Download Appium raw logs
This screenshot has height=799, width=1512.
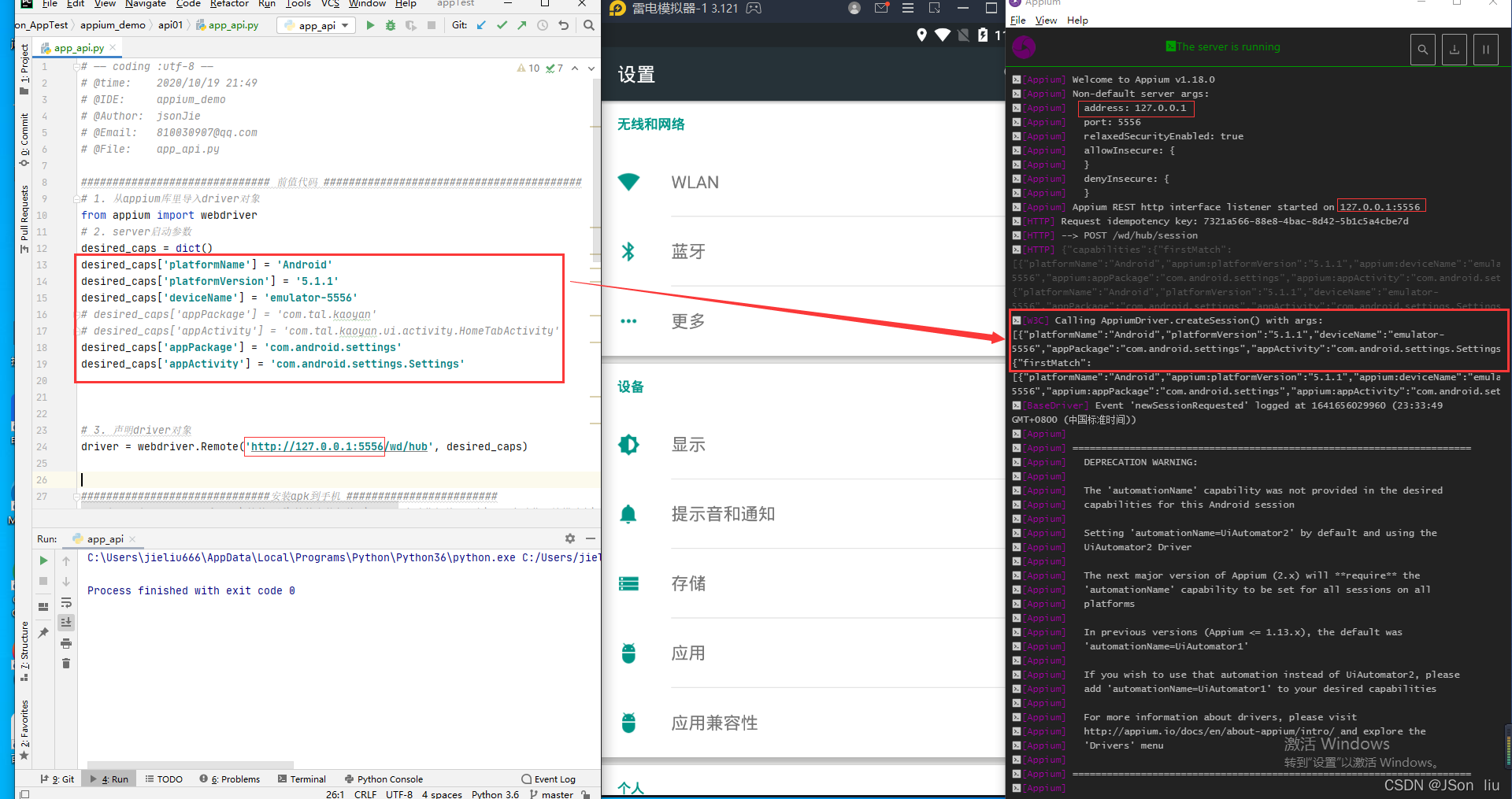(x=1455, y=50)
